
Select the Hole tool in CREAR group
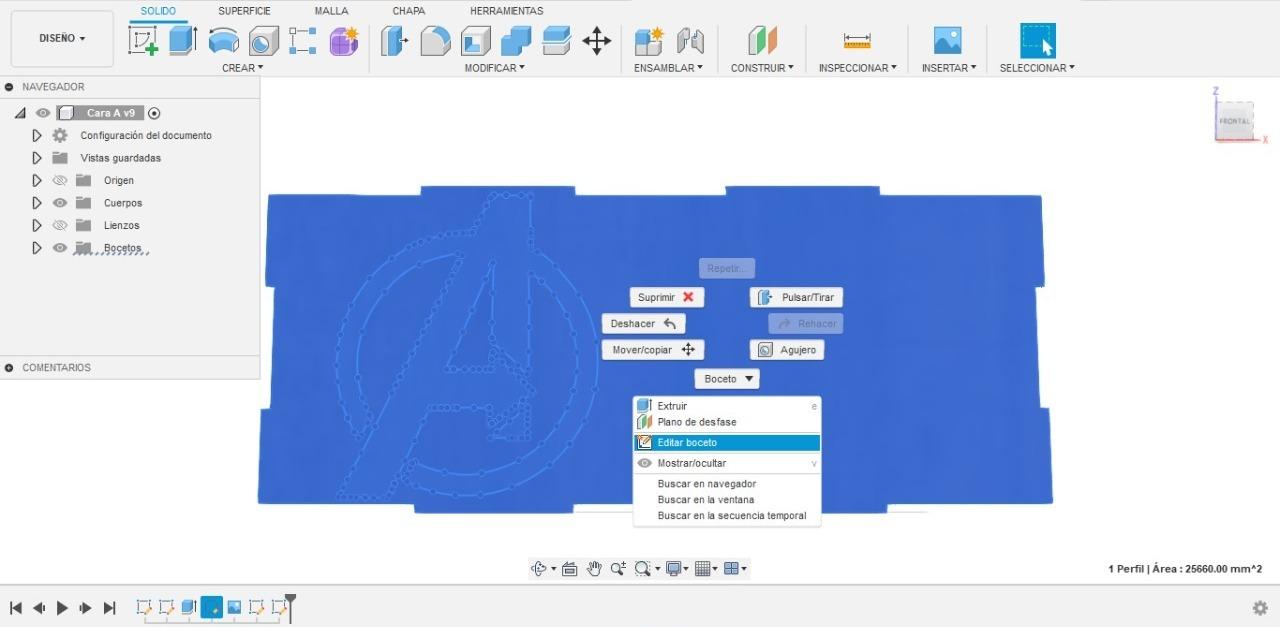[263, 41]
